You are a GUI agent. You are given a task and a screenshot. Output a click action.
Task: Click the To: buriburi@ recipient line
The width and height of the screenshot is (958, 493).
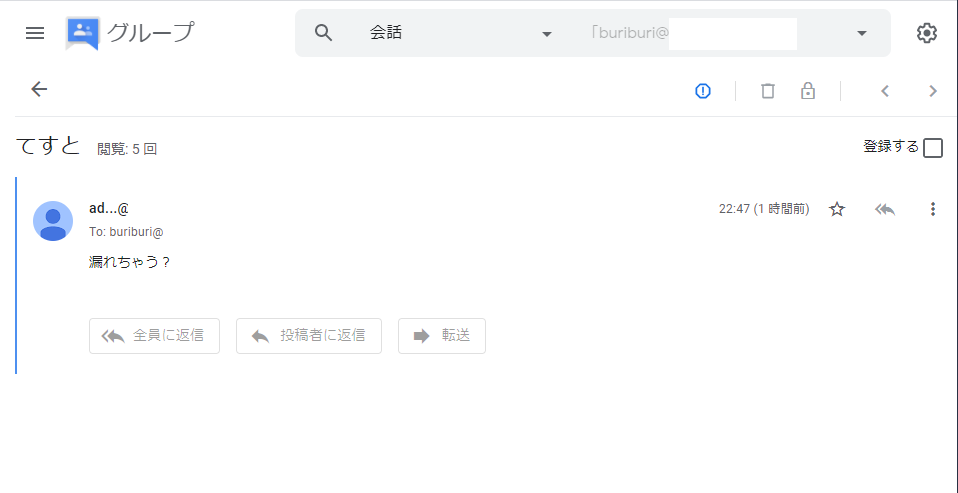[126, 232]
